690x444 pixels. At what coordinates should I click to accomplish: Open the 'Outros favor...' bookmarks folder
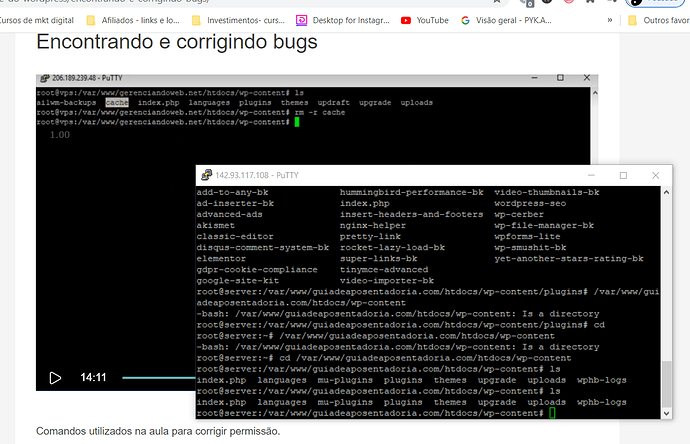(x=659, y=20)
